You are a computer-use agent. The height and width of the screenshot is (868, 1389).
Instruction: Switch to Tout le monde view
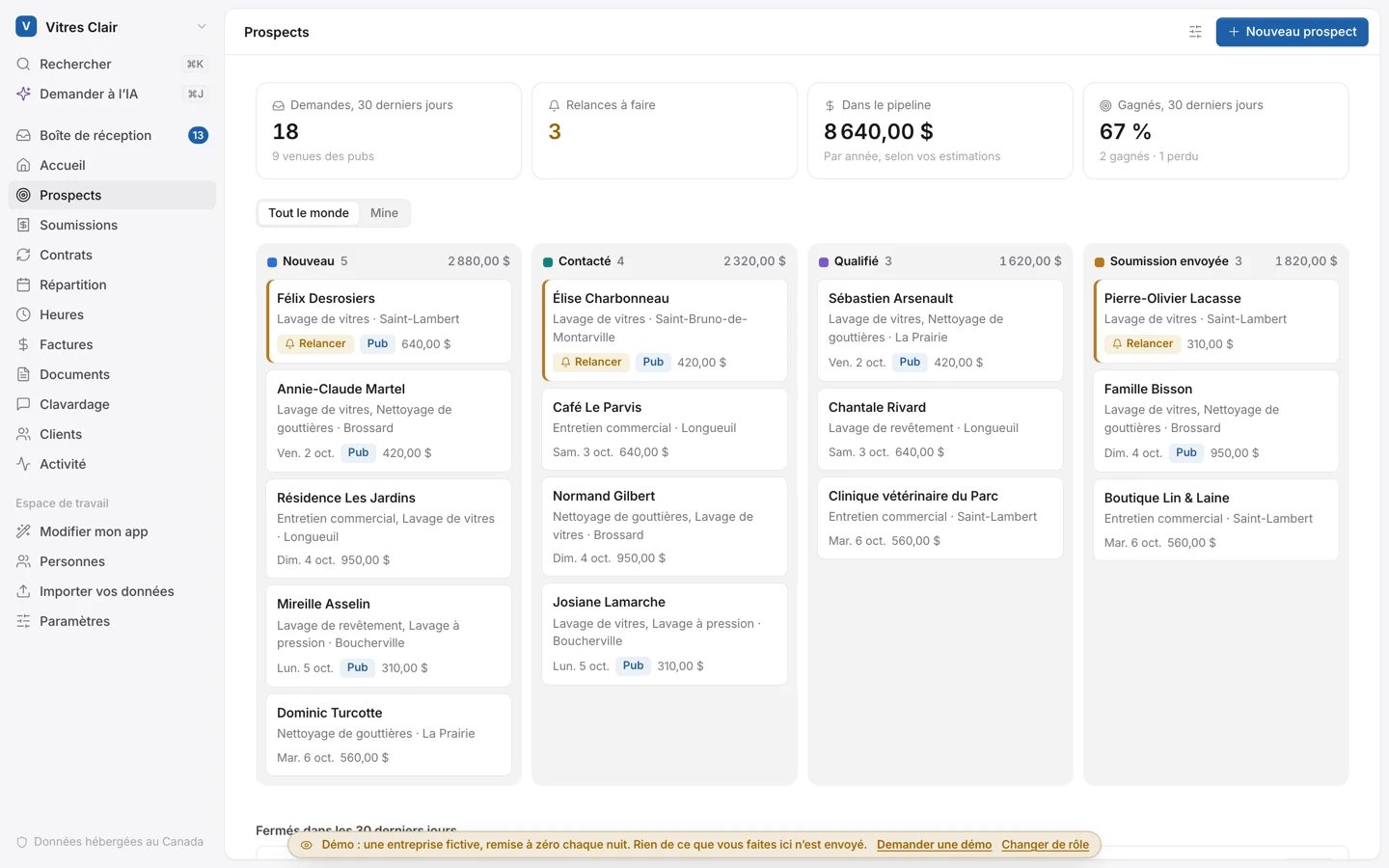point(309,213)
